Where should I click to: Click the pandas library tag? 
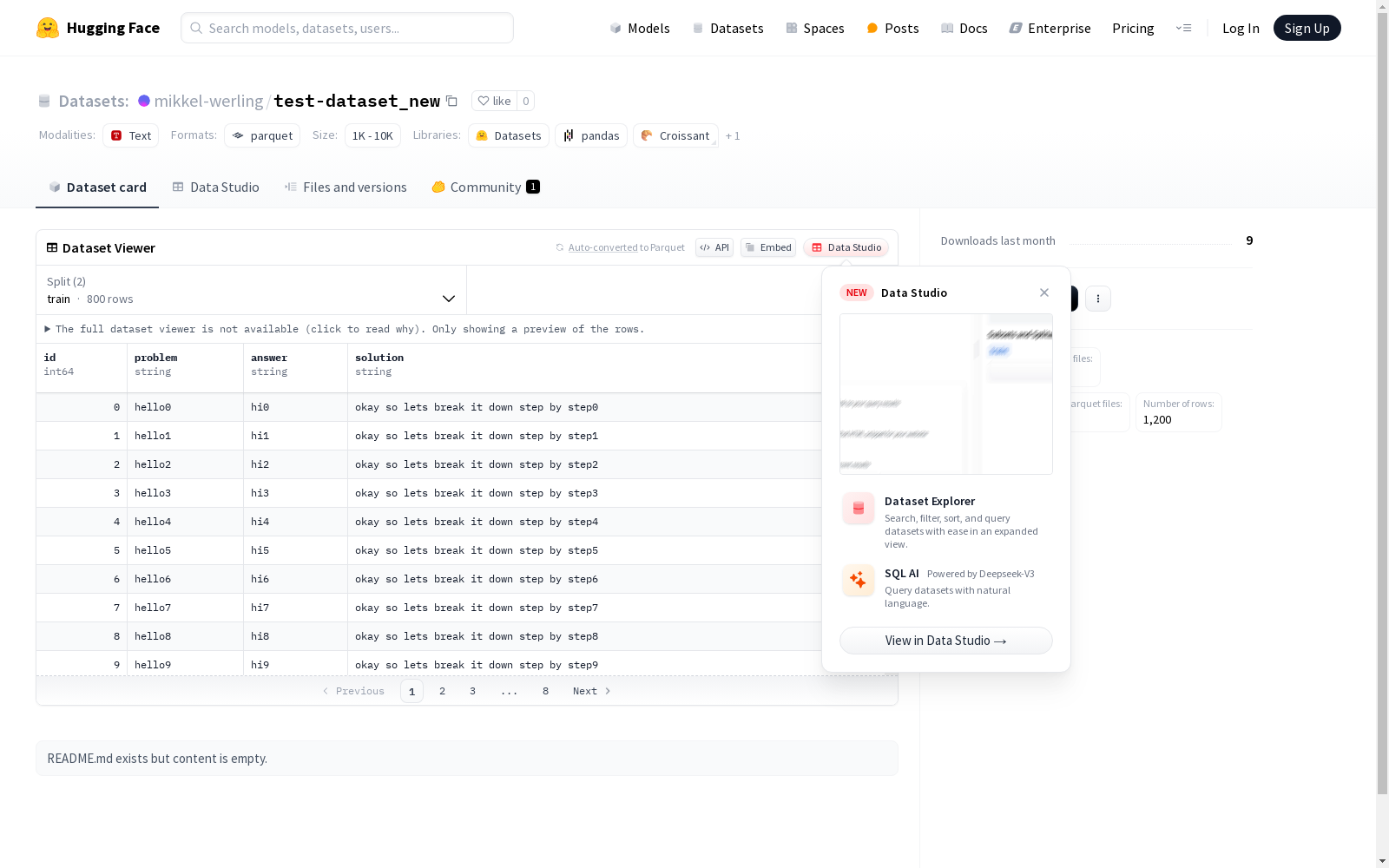tap(591, 135)
